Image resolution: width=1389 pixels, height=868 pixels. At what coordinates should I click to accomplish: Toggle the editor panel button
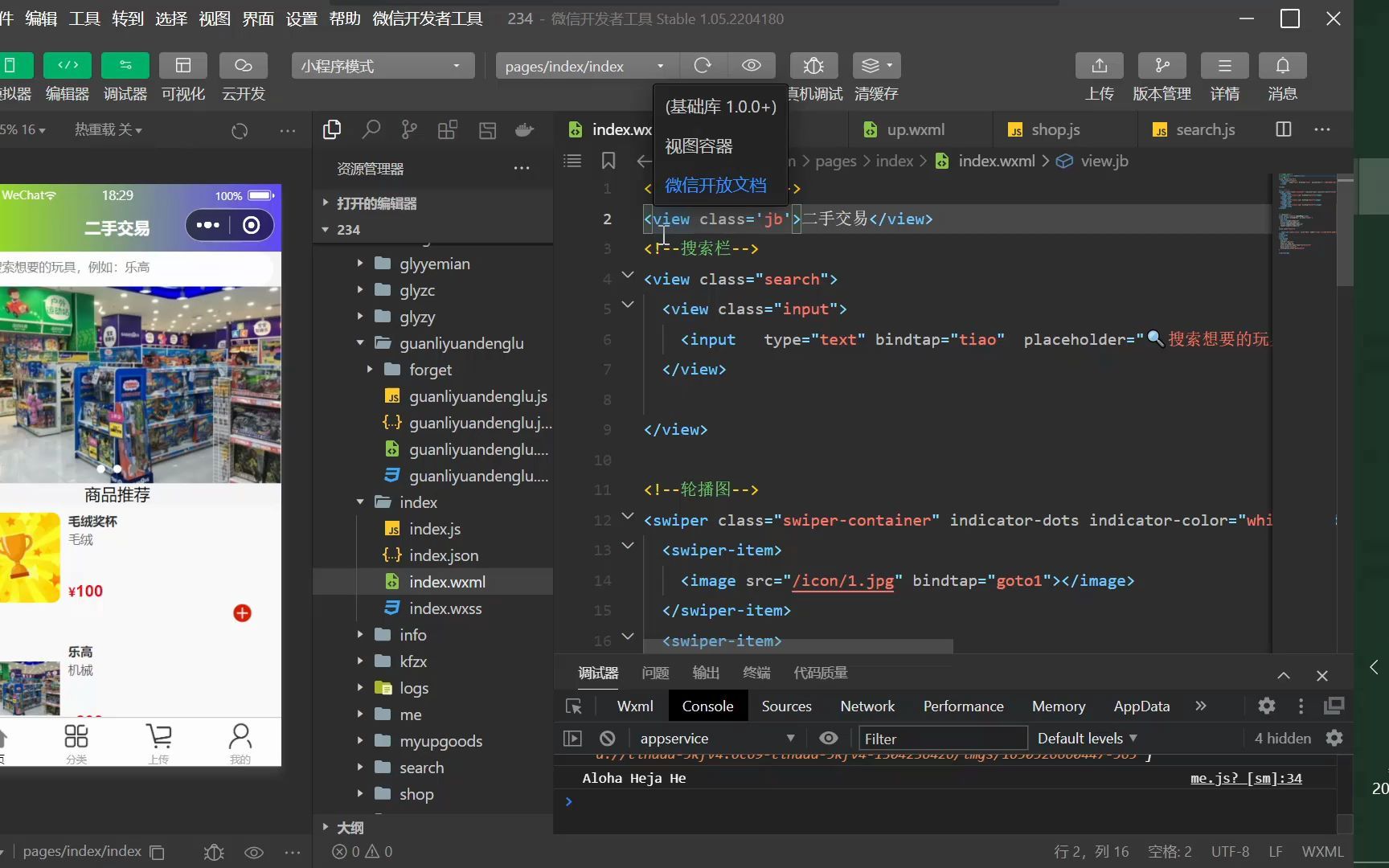pyautogui.click(x=68, y=66)
